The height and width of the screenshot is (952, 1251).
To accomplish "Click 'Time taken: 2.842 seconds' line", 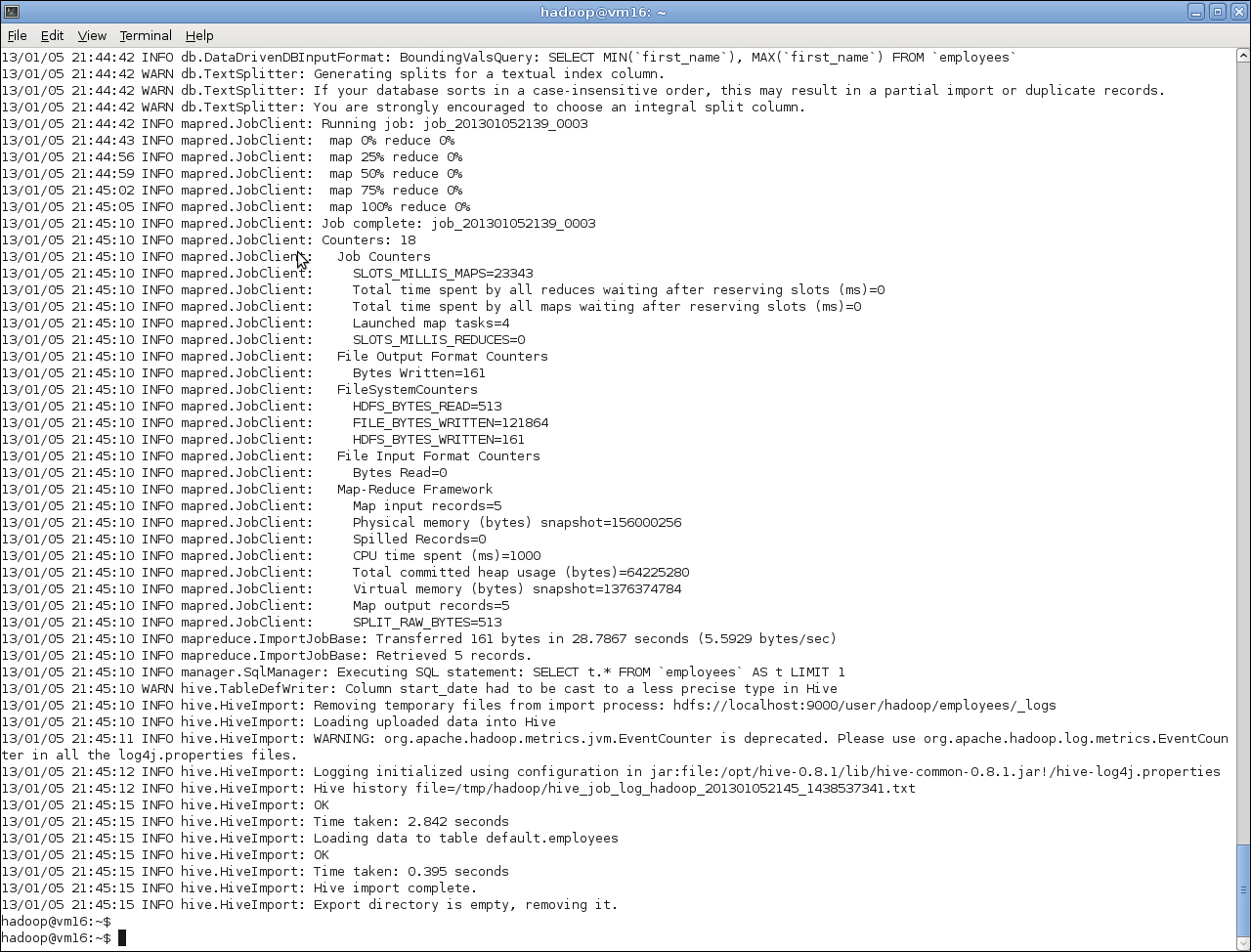I will pos(411,822).
